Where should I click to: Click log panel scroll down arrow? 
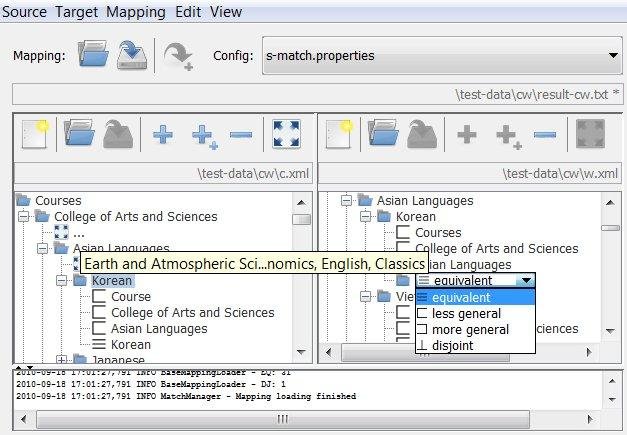point(612,399)
